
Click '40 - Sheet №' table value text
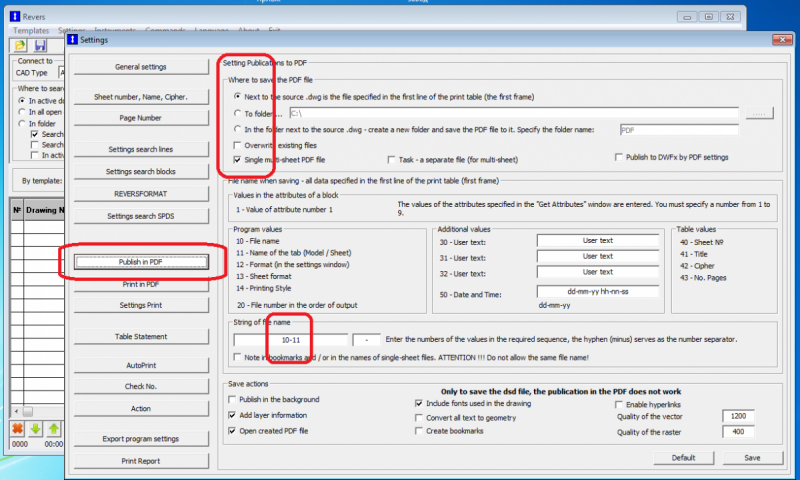(702, 242)
